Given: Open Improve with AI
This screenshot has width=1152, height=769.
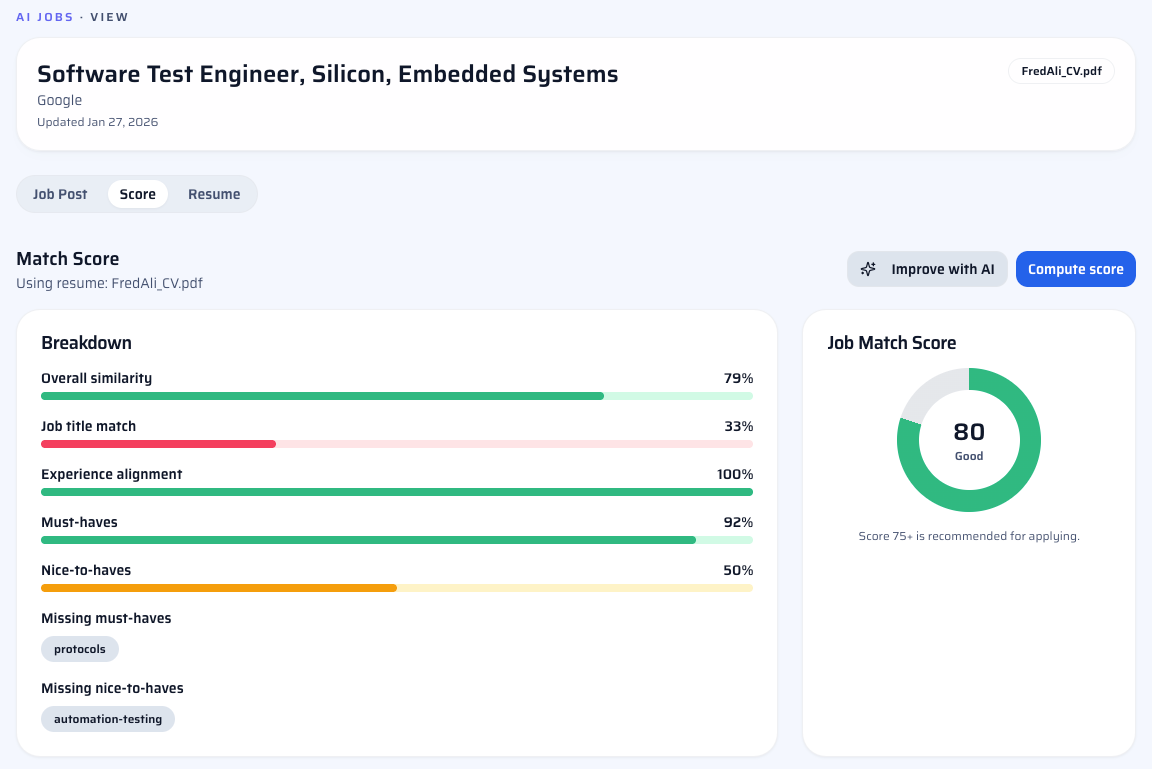Looking at the screenshot, I should pyautogui.click(x=927, y=268).
